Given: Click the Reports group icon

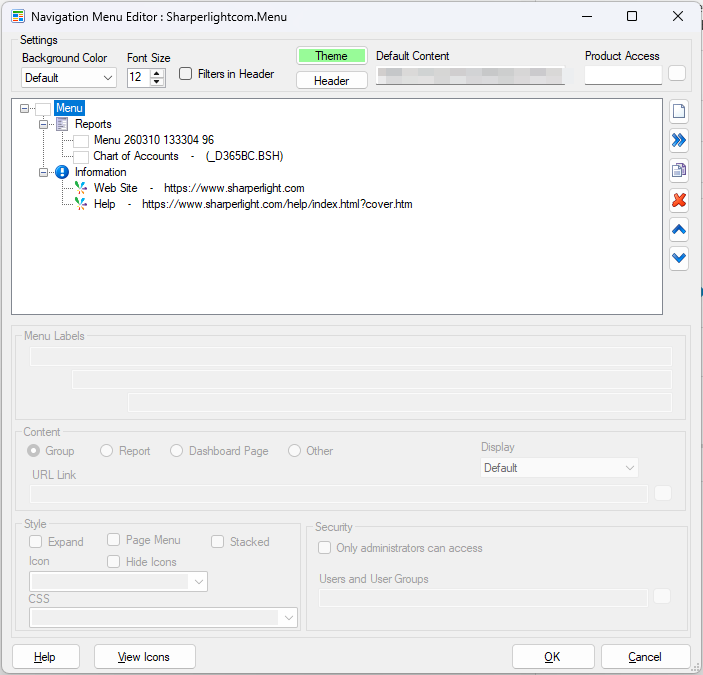Looking at the screenshot, I should click(62, 124).
